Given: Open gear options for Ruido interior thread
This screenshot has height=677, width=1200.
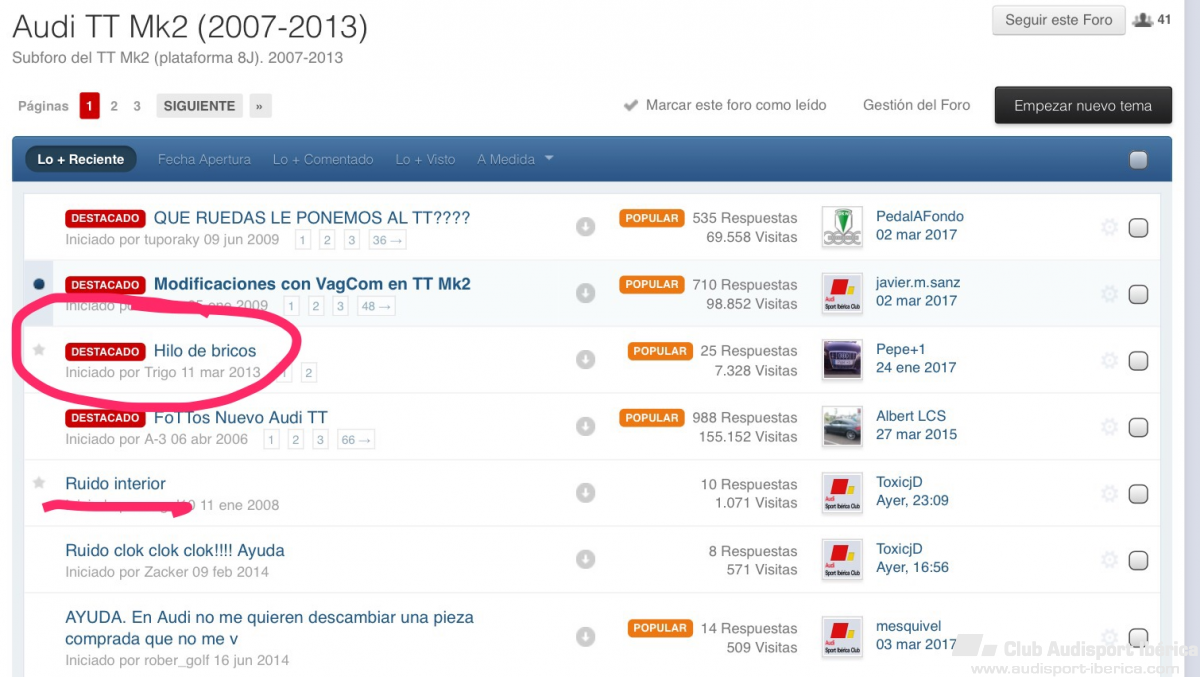Looking at the screenshot, I should click(1109, 493).
